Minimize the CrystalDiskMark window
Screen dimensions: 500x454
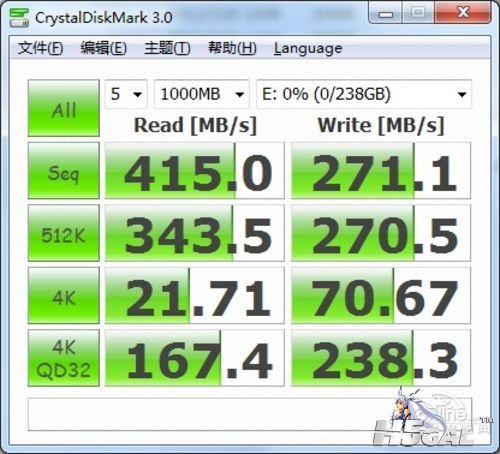(385, 13)
